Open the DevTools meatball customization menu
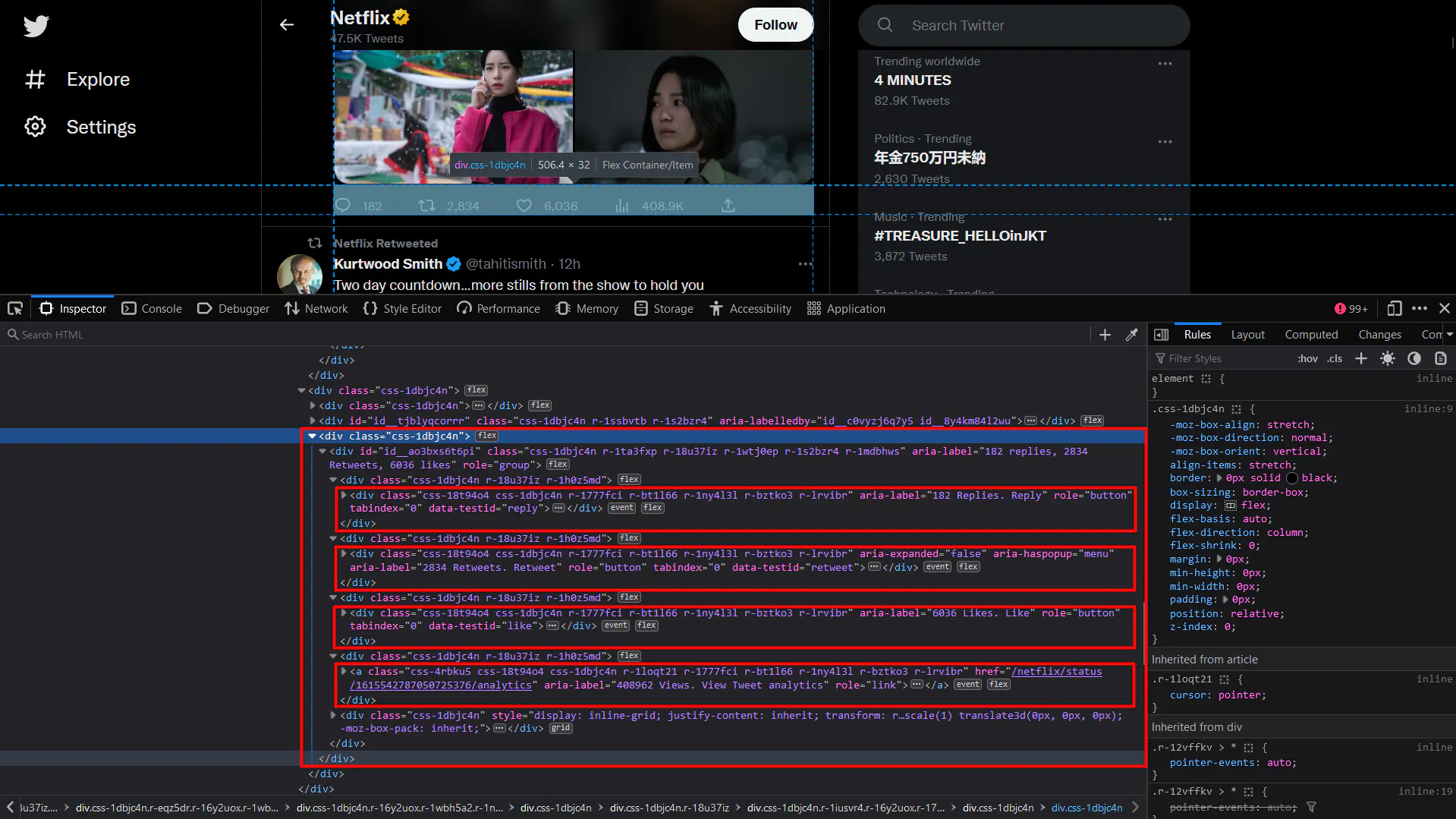 [1420, 309]
